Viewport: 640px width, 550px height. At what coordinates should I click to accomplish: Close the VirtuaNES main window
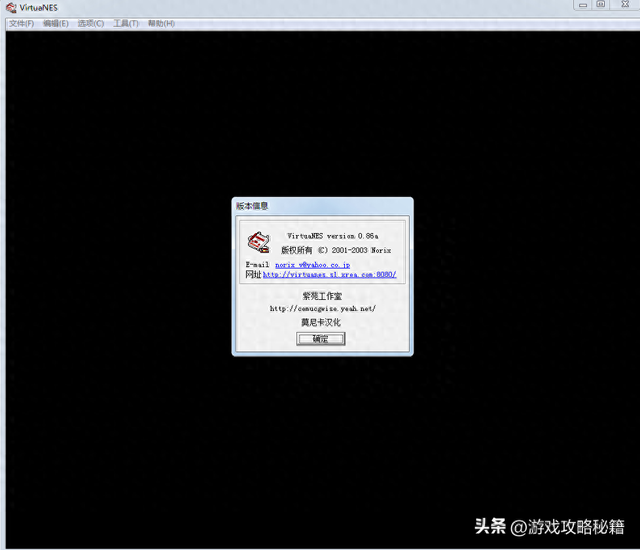point(625,4)
